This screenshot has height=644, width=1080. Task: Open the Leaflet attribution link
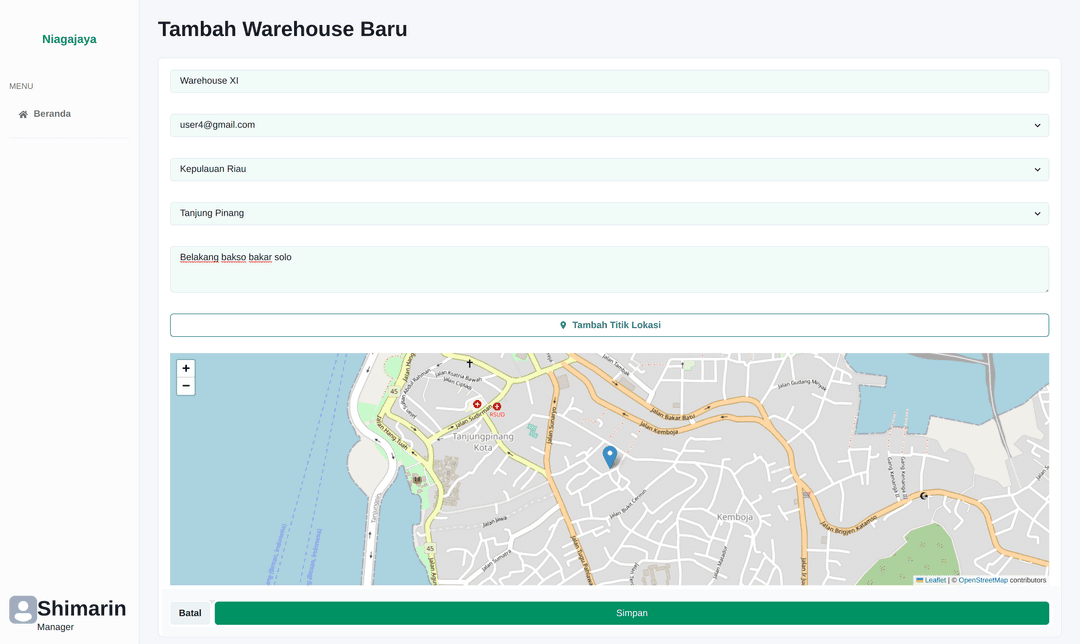[935, 580]
